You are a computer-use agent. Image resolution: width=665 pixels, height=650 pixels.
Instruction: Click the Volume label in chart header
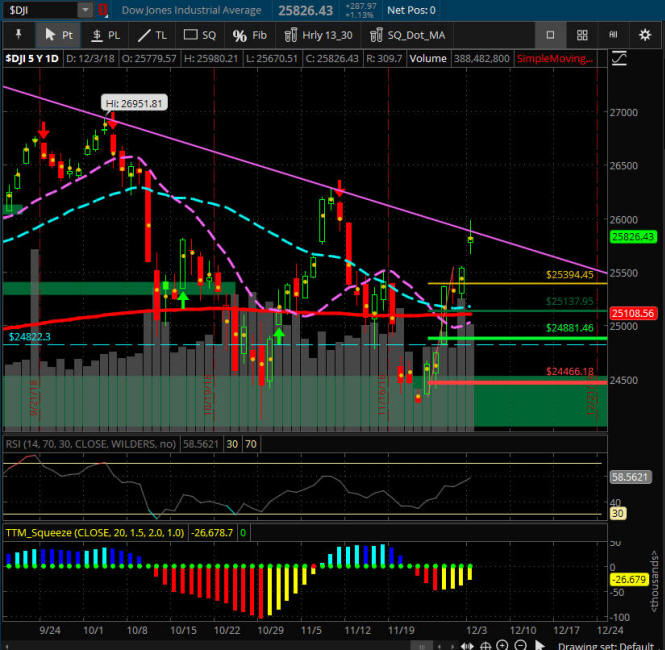[427, 59]
